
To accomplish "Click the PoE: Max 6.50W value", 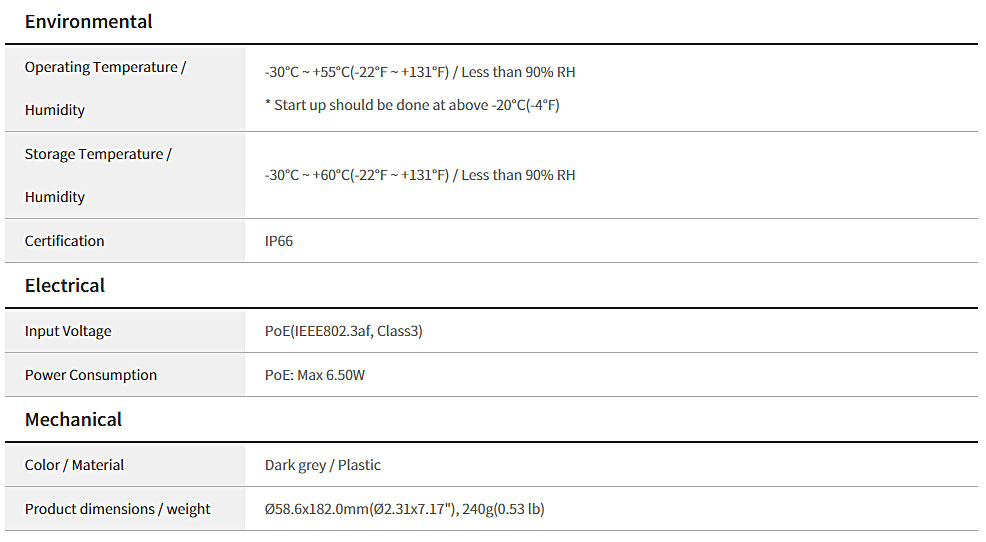I will [314, 375].
